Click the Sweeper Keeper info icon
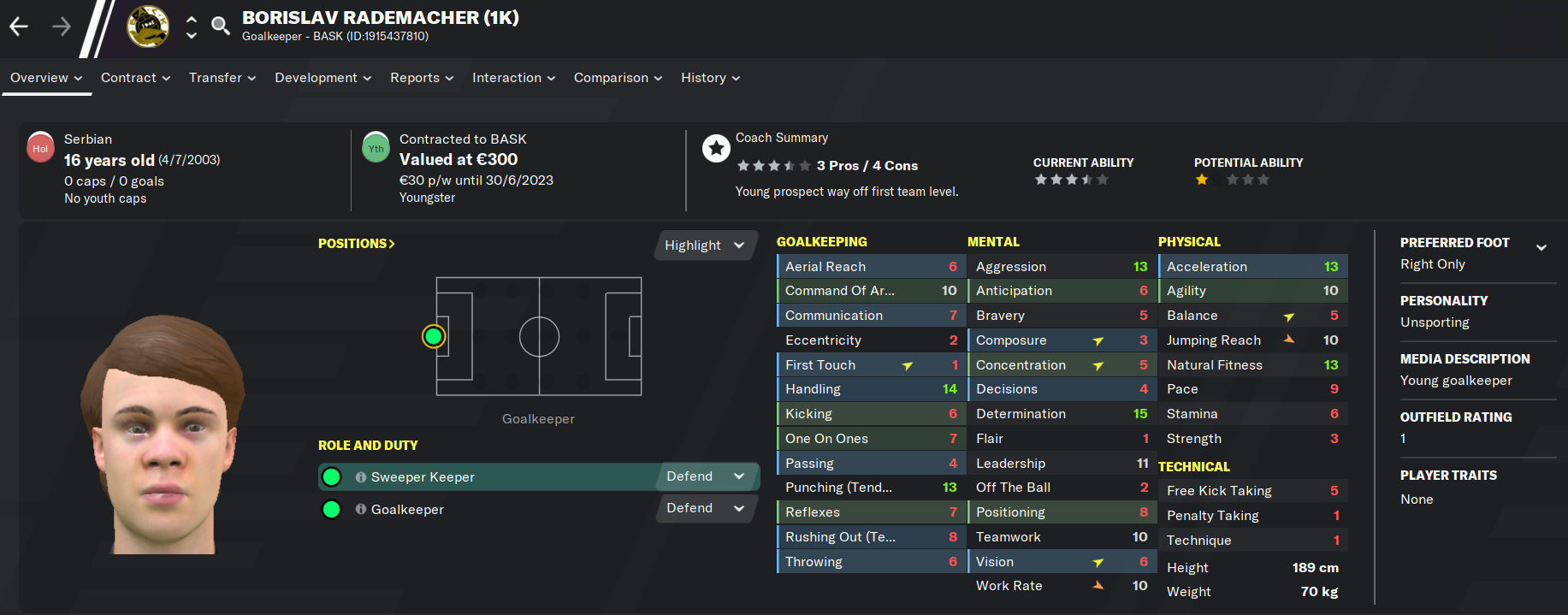The image size is (1568, 615). tap(361, 477)
